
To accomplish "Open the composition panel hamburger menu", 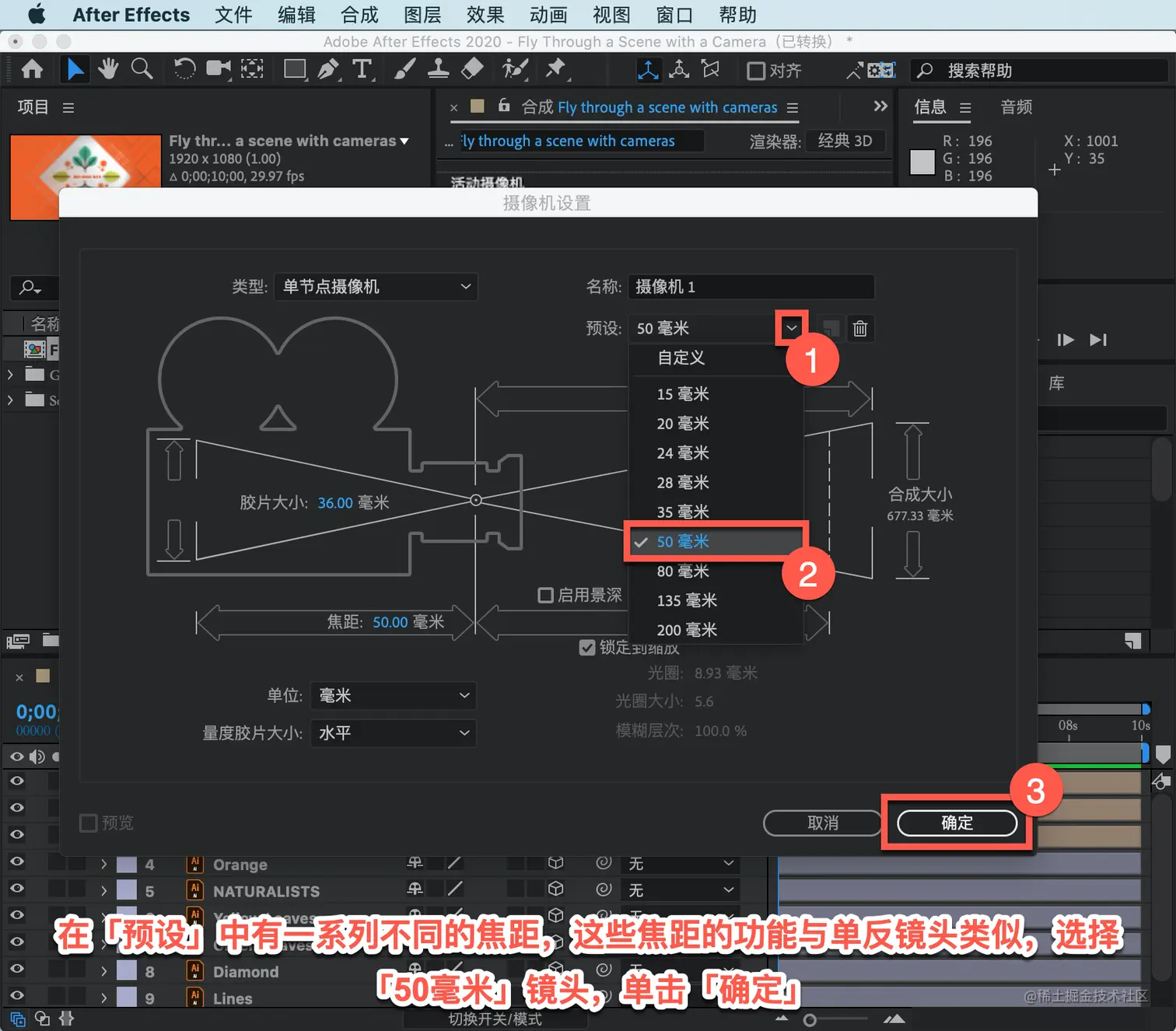I will point(793,108).
